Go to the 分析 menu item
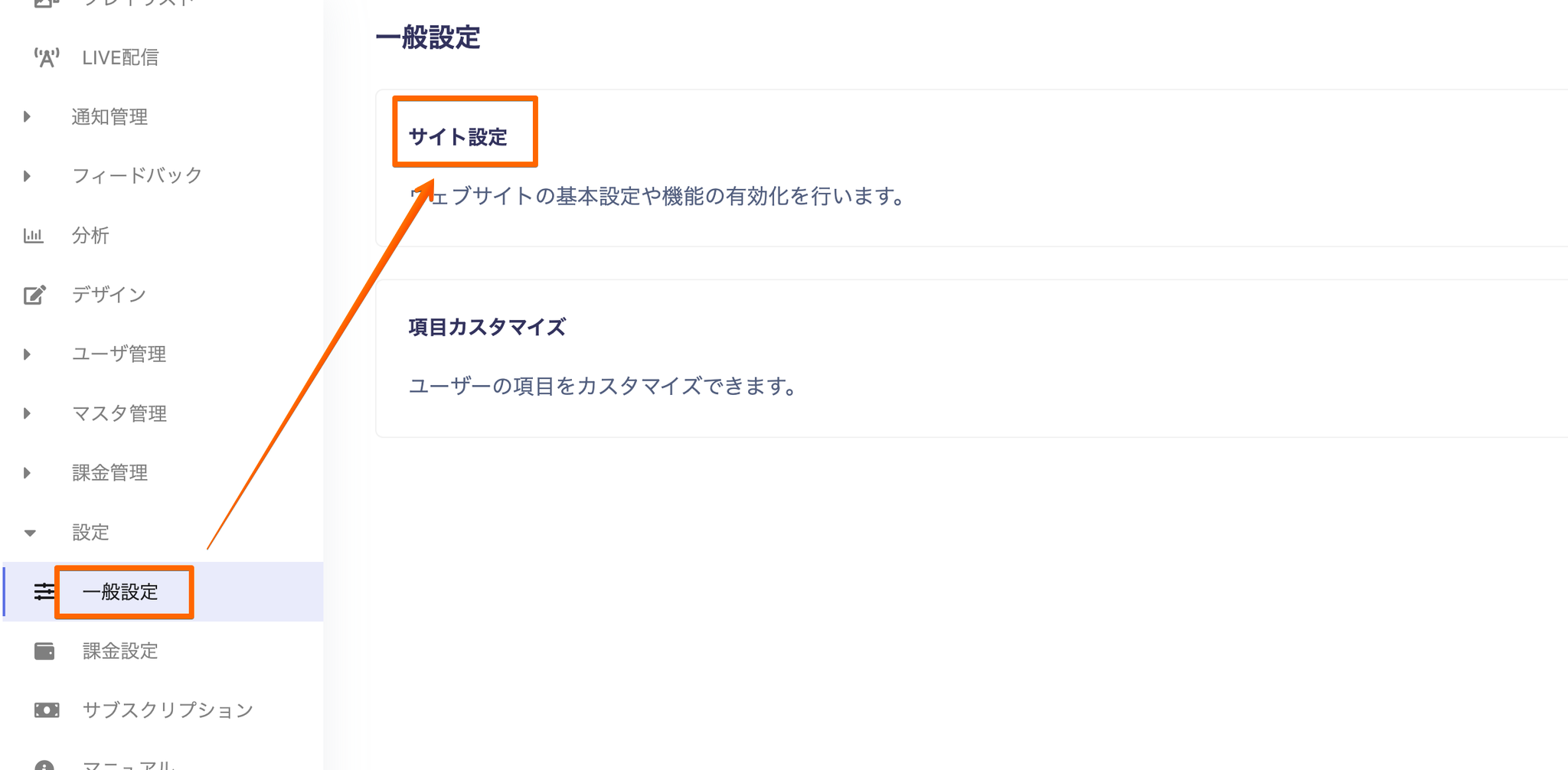 pyautogui.click(x=90, y=236)
